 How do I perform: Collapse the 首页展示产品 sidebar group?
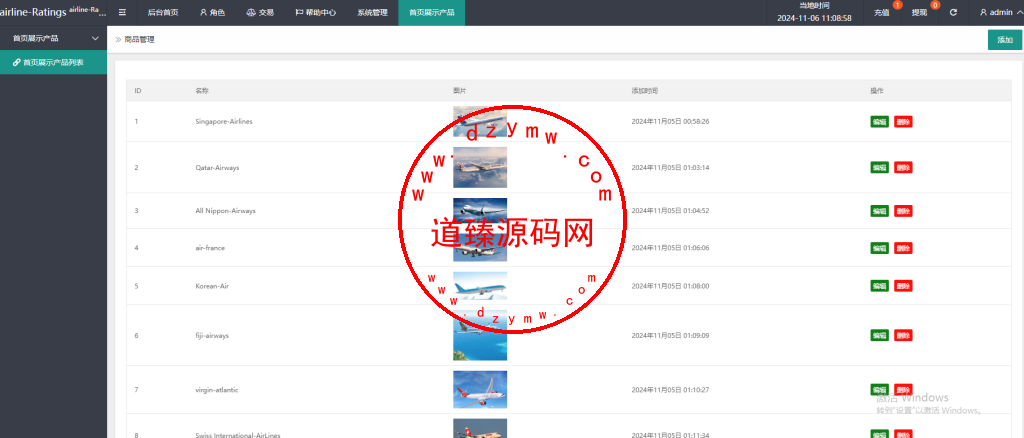coord(54,39)
